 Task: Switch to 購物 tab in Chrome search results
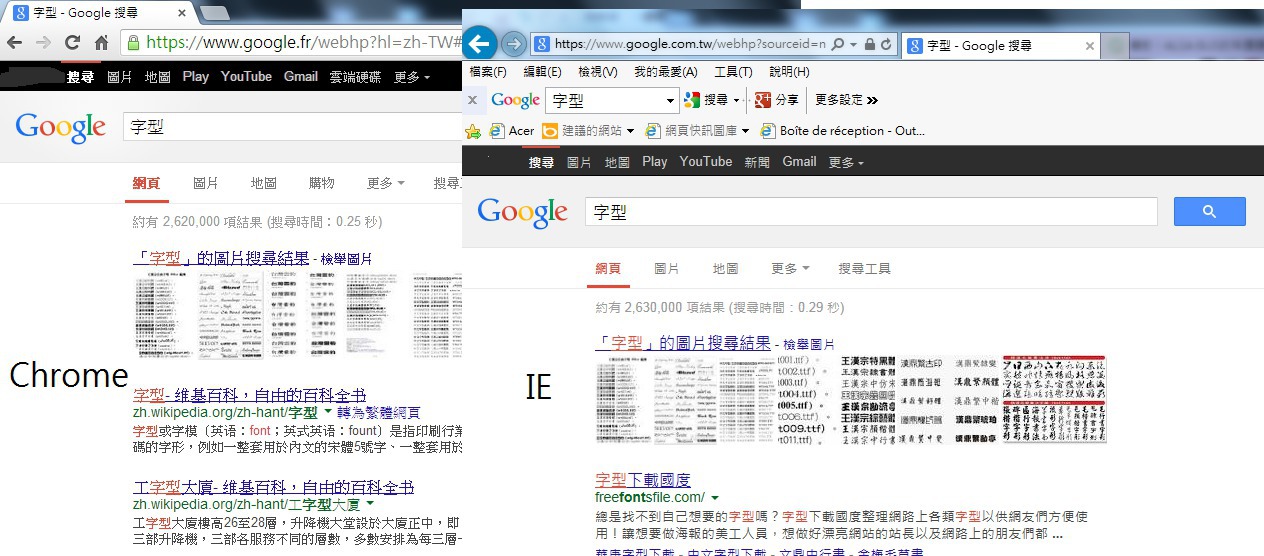[322, 183]
